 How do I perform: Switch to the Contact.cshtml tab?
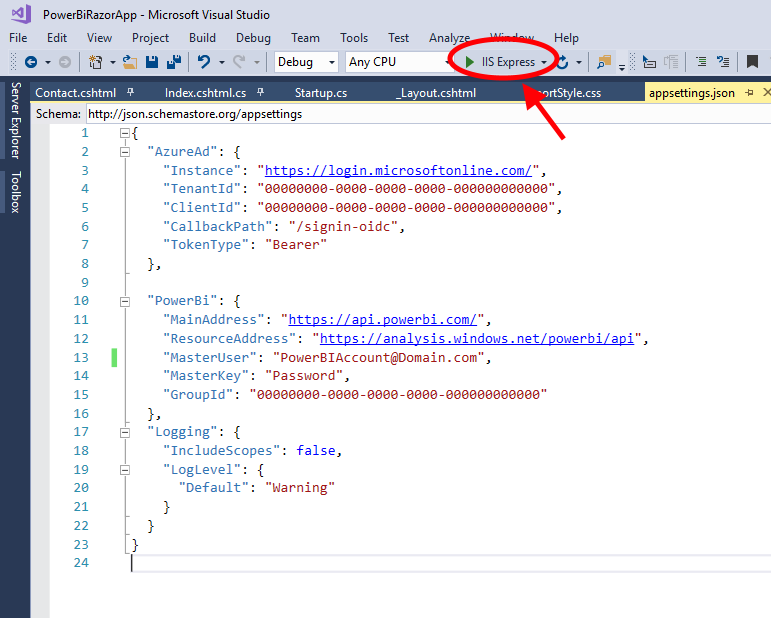pos(76,93)
